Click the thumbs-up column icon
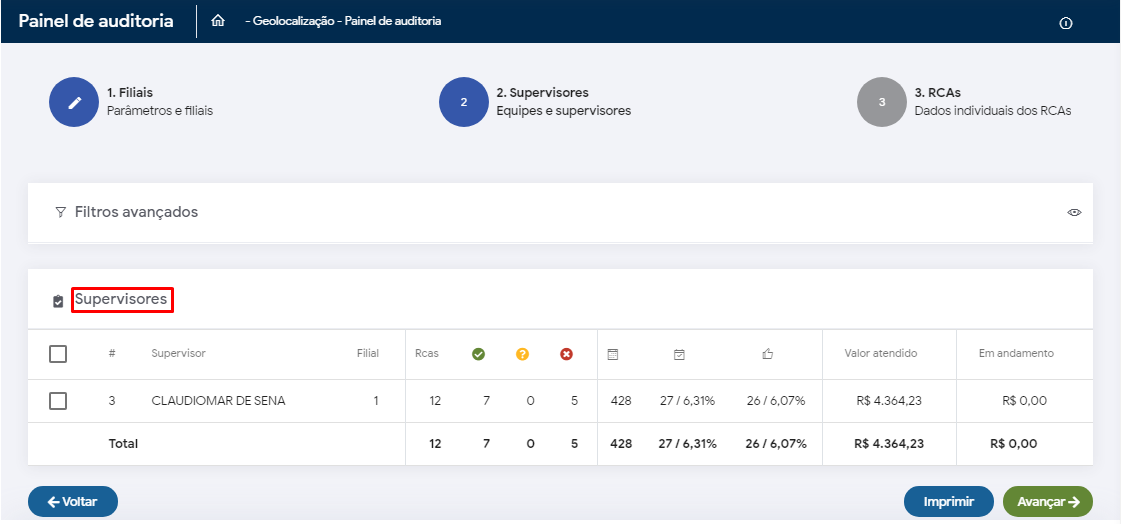The width and height of the screenshot is (1121, 524). tap(768, 354)
